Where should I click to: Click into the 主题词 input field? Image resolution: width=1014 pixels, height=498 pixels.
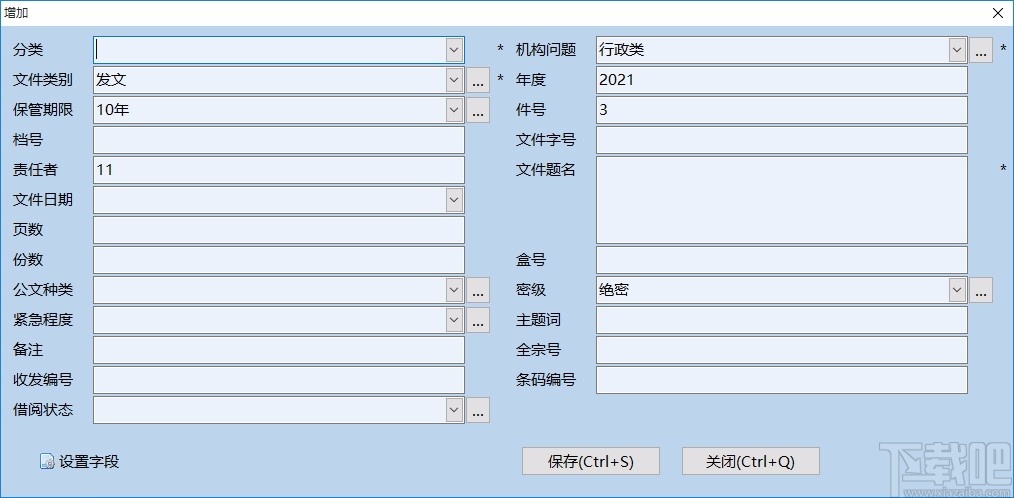pos(782,320)
